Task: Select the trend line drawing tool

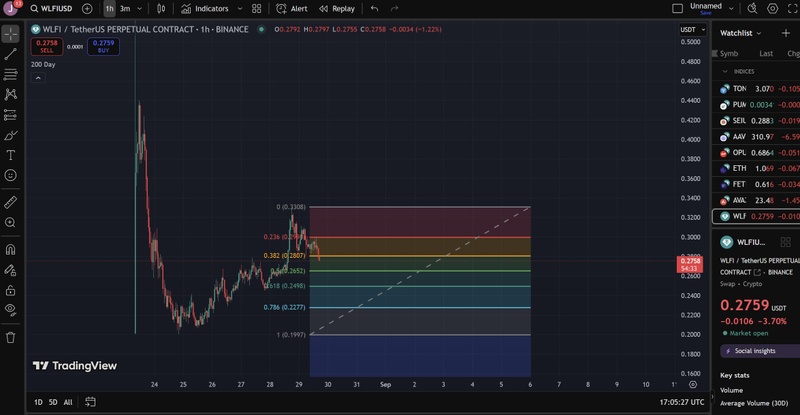Action: [x=11, y=54]
